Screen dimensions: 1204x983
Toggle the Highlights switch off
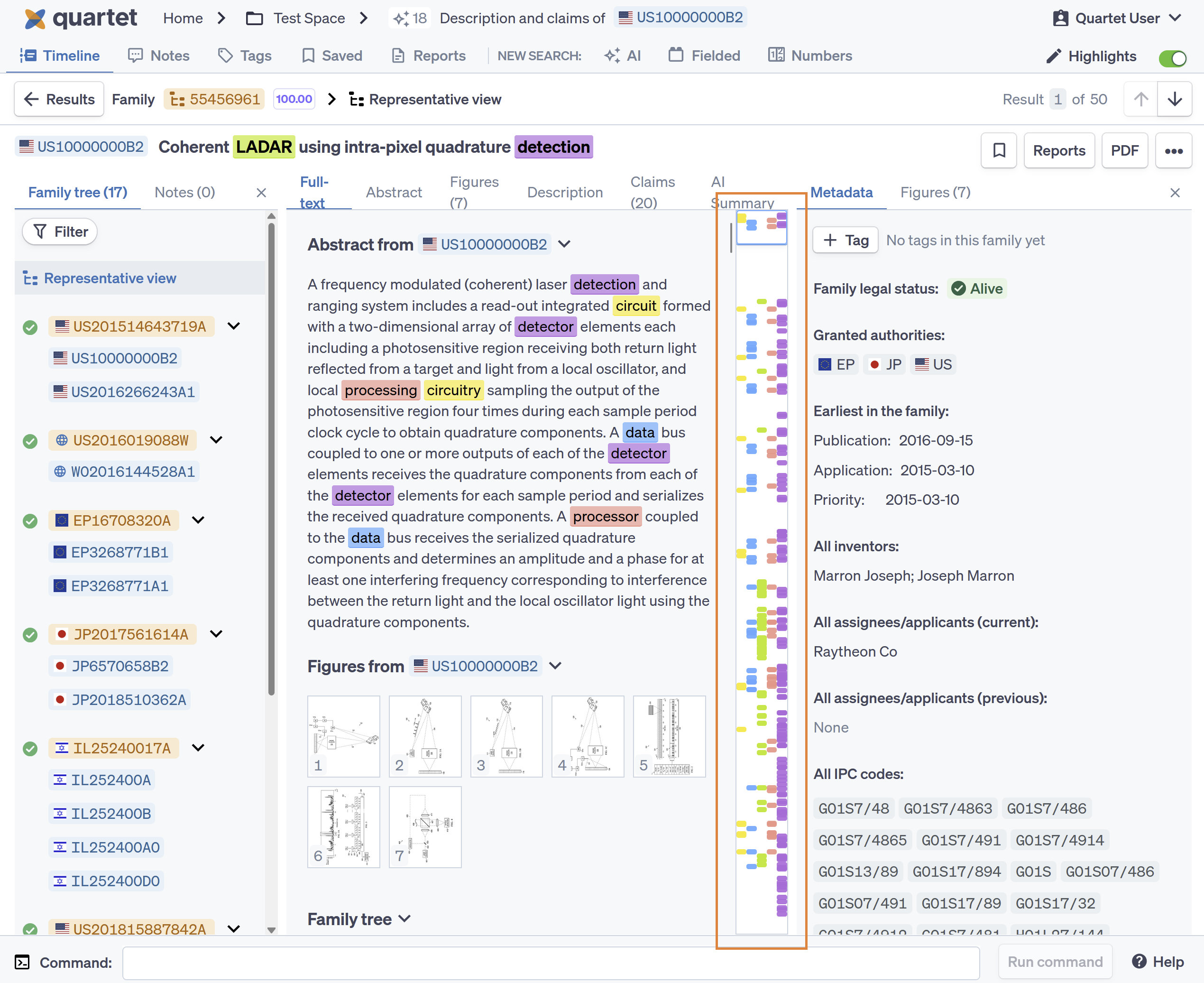(1172, 58)
